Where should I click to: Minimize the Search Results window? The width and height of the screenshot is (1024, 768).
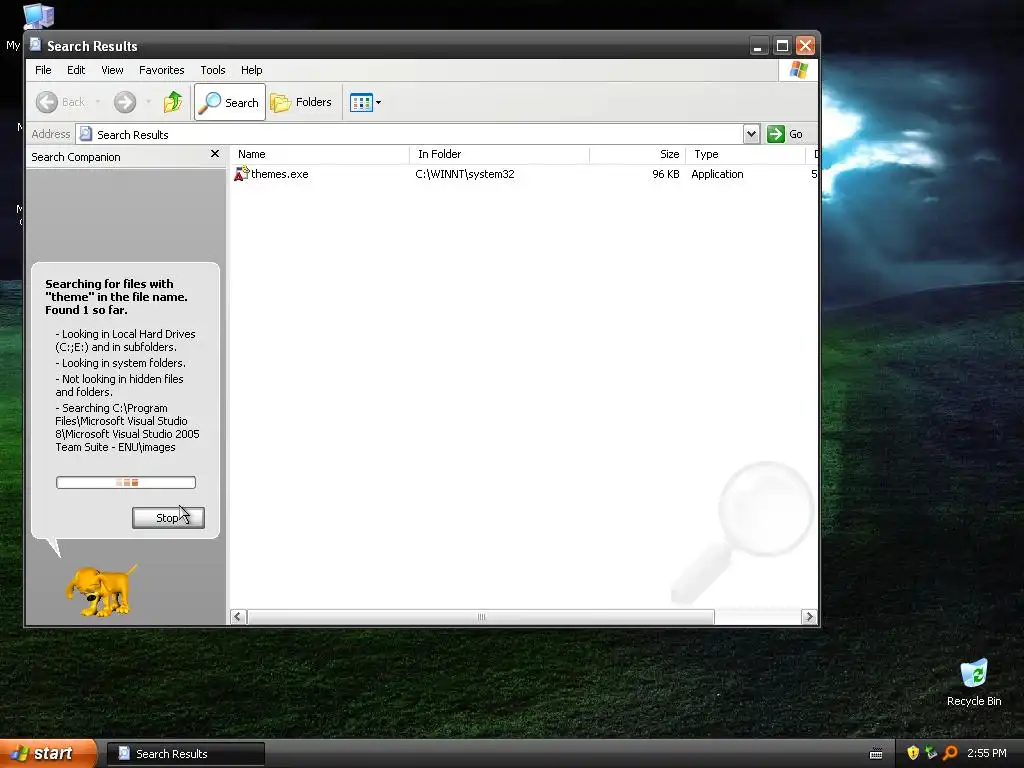[x=758, y=46]
